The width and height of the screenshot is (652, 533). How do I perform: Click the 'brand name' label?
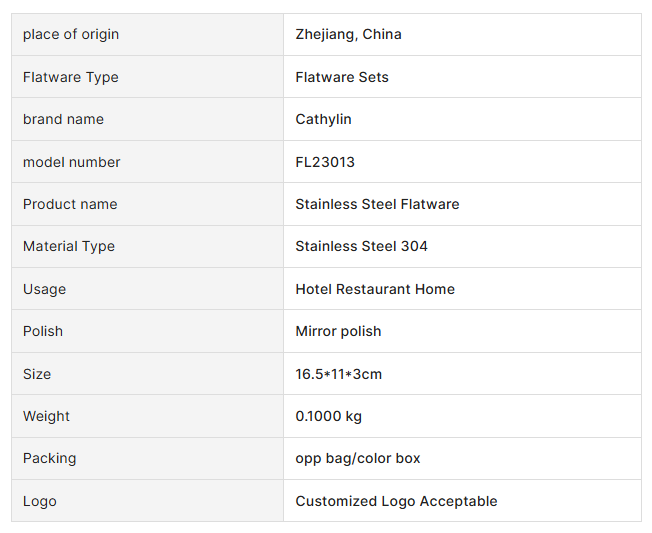click(x=63, y=120)
